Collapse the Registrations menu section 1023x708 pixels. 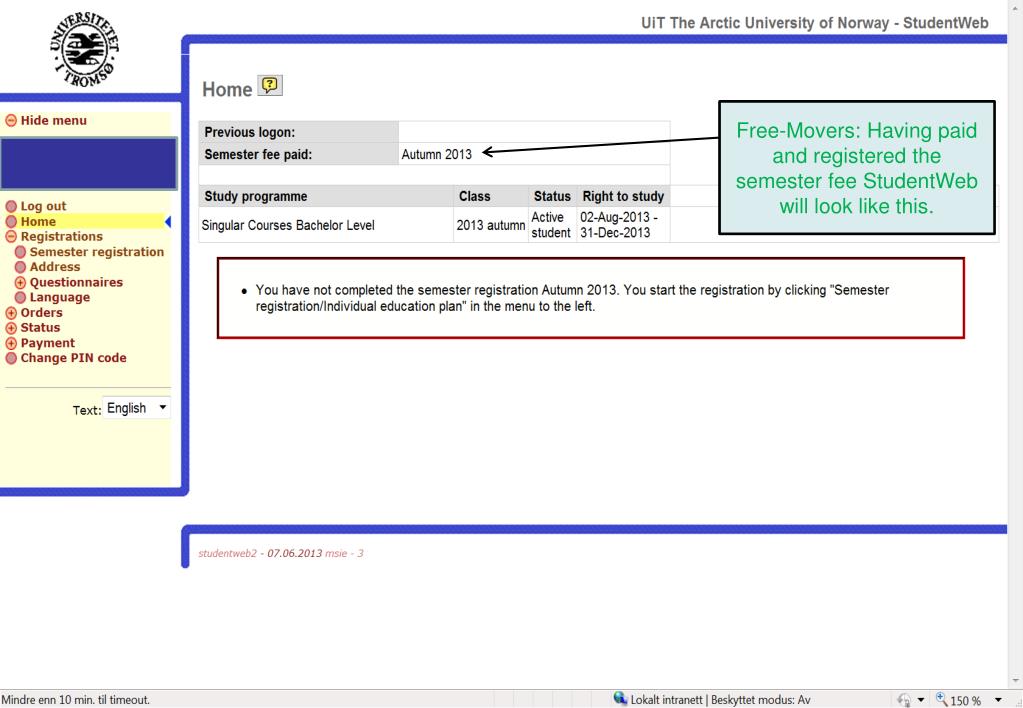10,235
